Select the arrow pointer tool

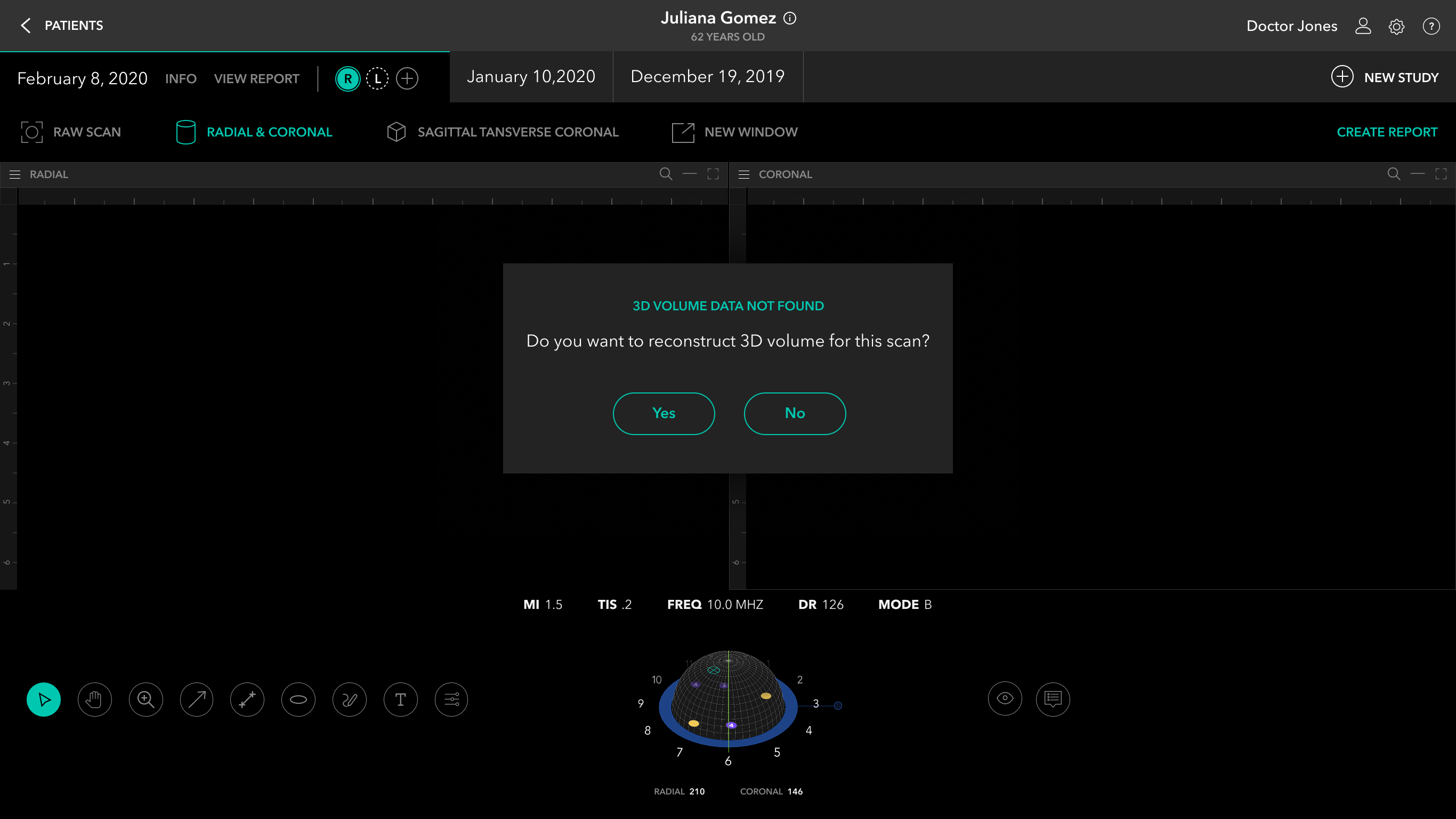44,700
